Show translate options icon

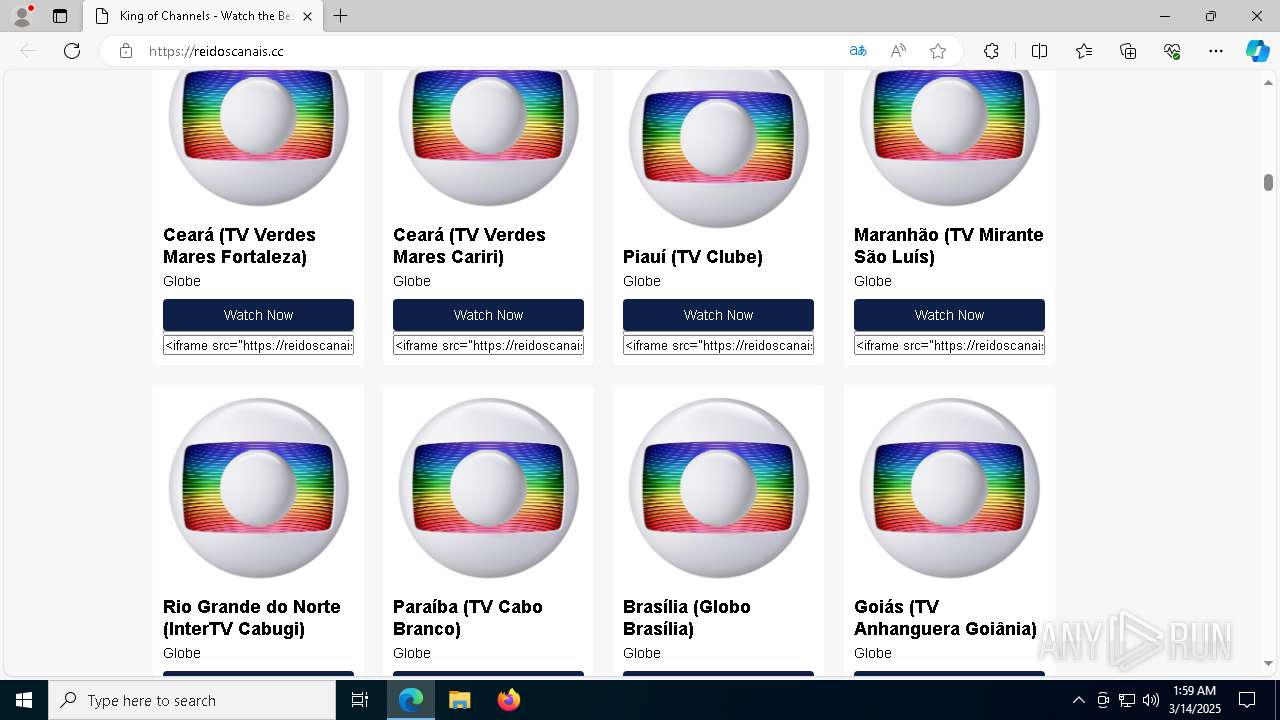tap(858, 51)
